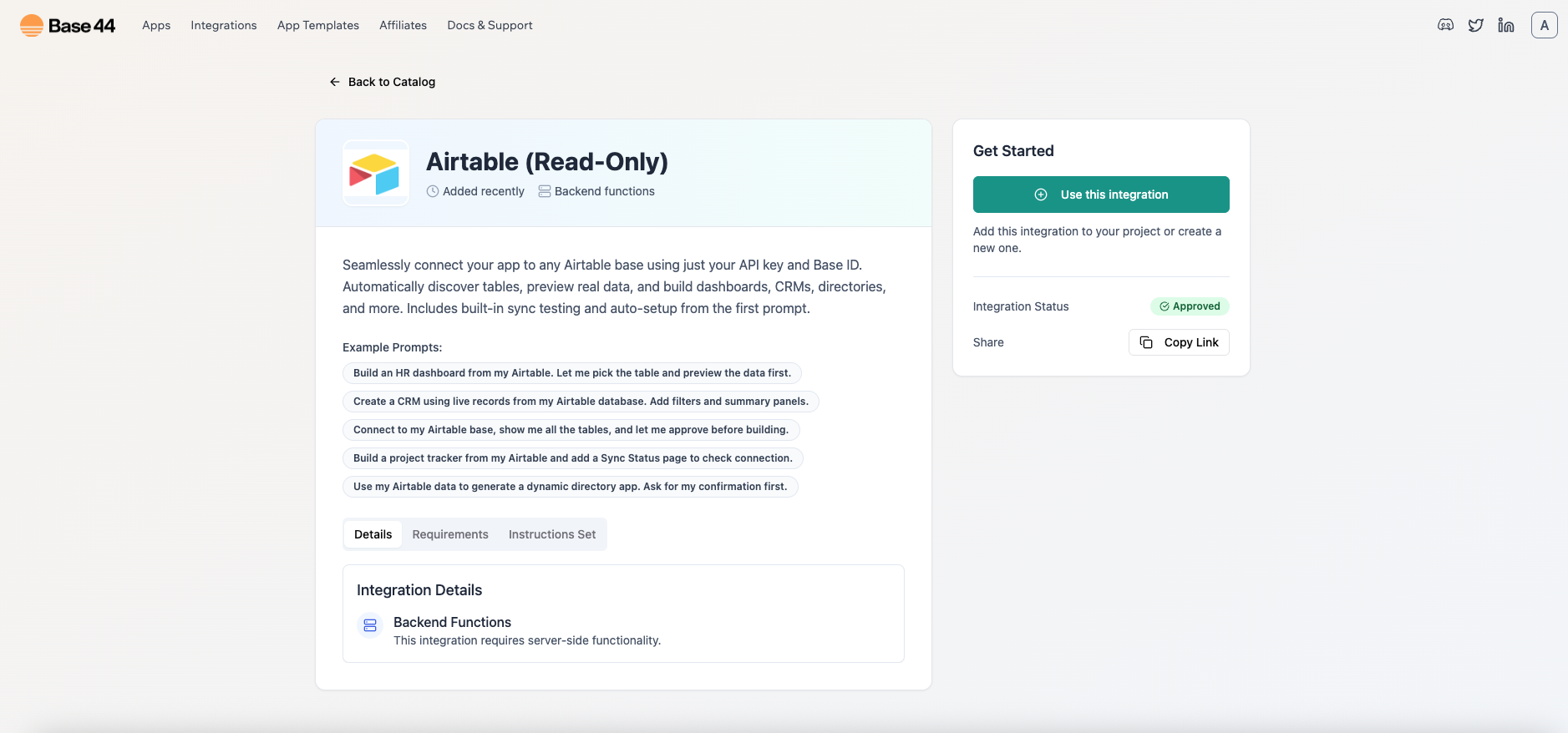The width and height of the screenshot is (1568, 733).
Task: Switch to the Instructions Set tab
Action: [x=552, y=534]
